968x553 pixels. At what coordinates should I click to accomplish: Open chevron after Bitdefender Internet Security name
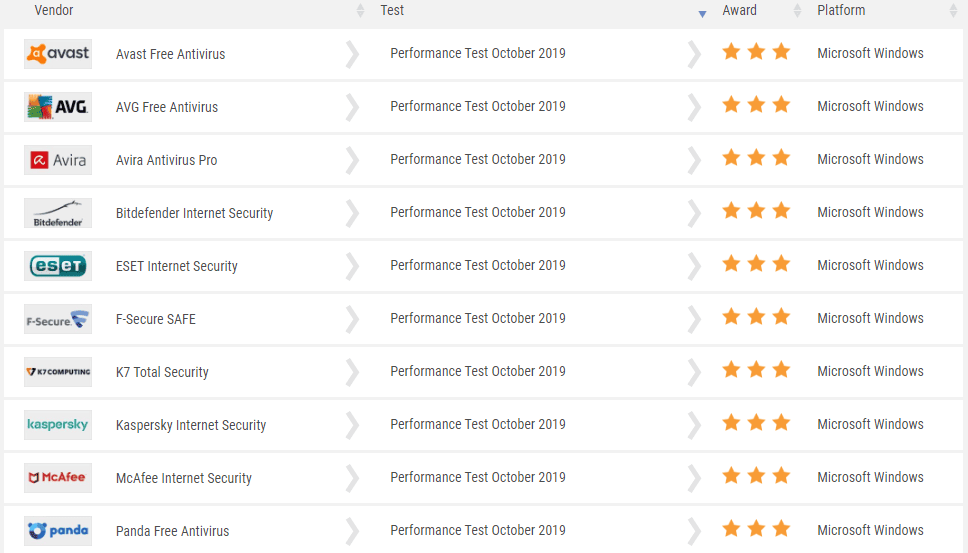point(352,214)
